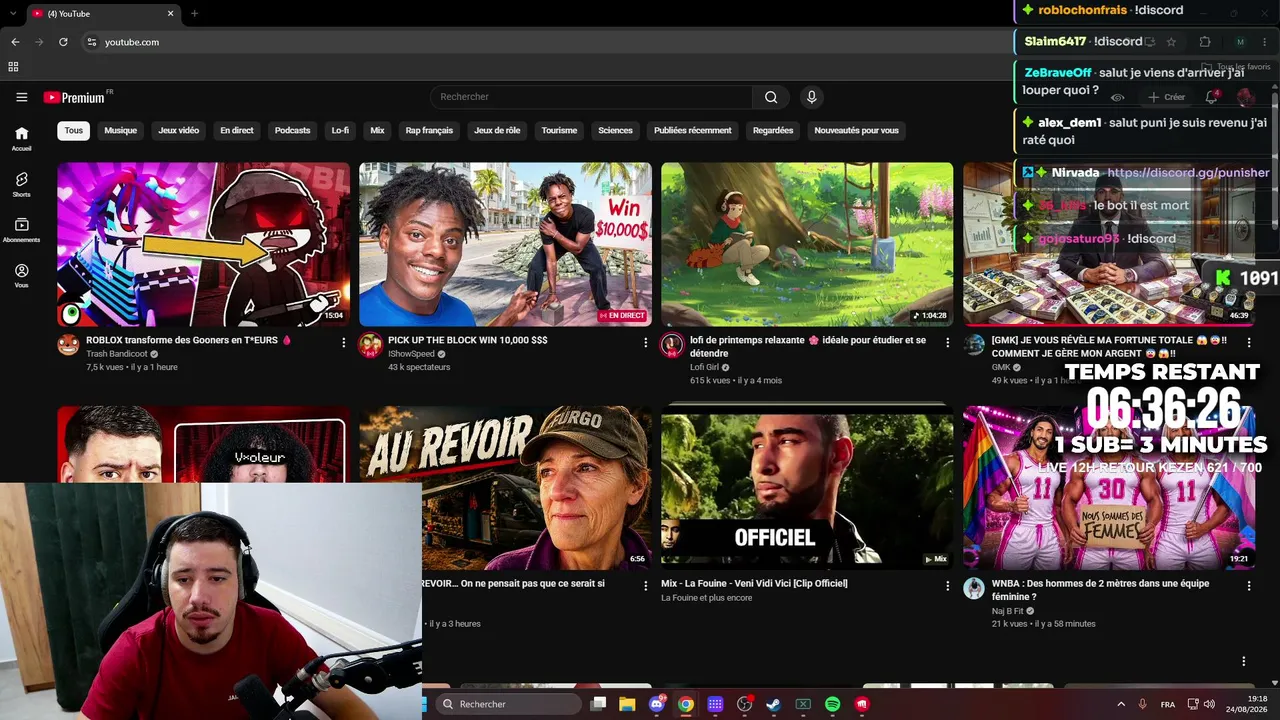
Task: Open IShowSpeed channel avatar
Action: 370,345
